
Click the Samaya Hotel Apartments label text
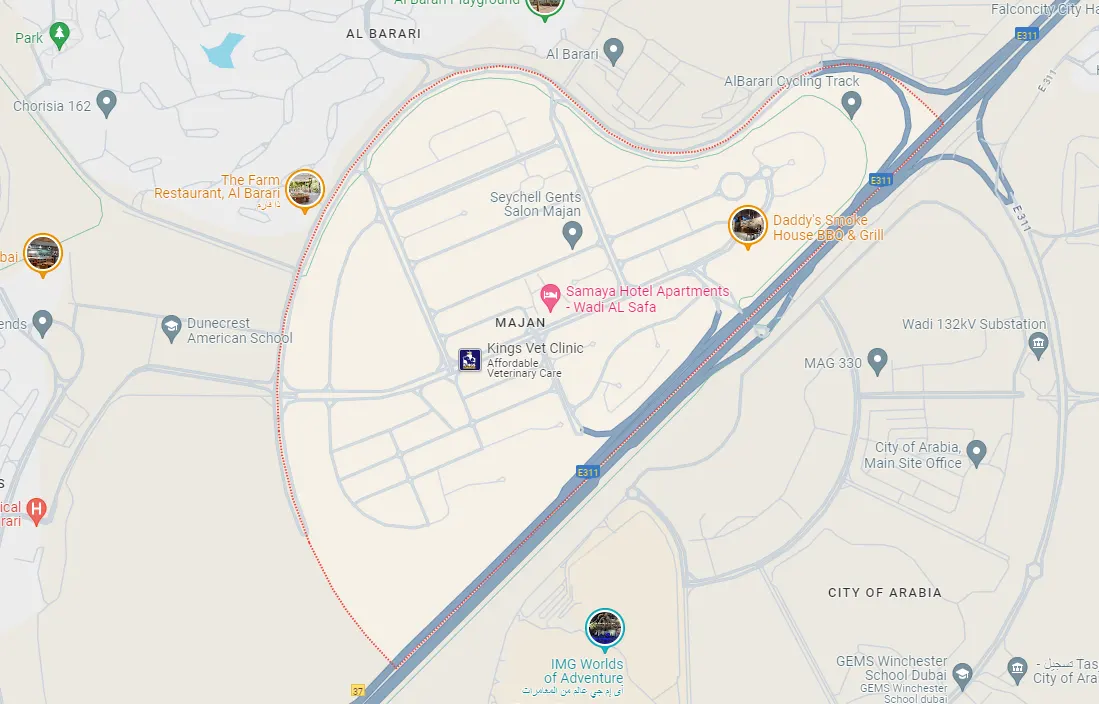click(x=647, y=299)
